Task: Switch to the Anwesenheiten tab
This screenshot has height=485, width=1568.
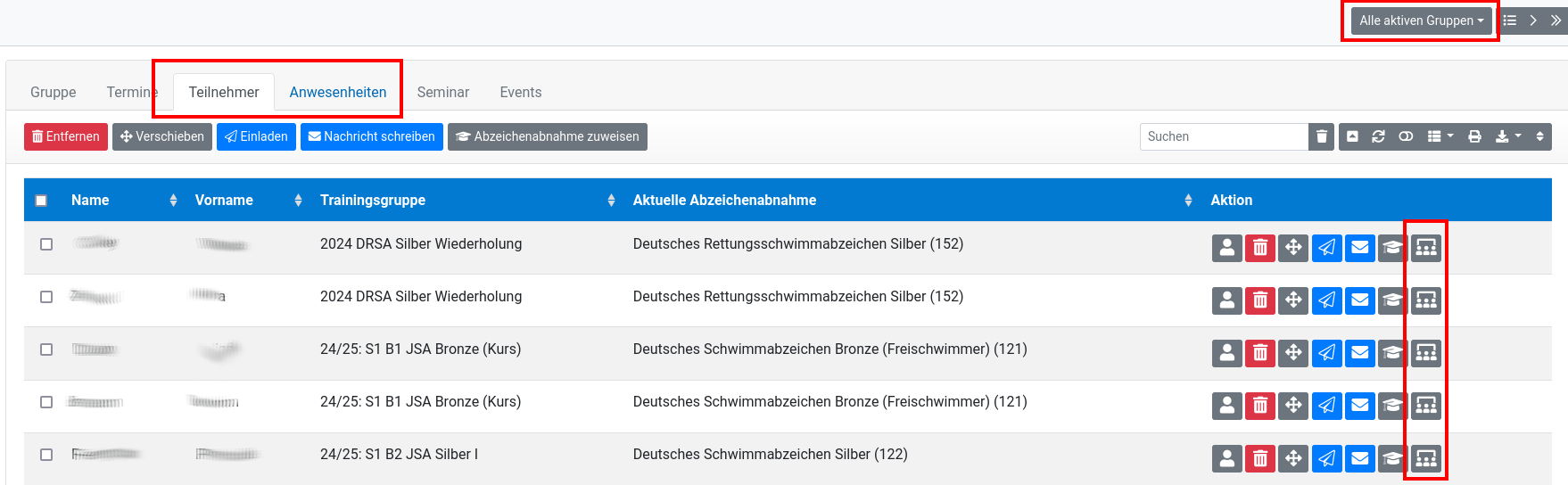Action: tap(338, 92)
